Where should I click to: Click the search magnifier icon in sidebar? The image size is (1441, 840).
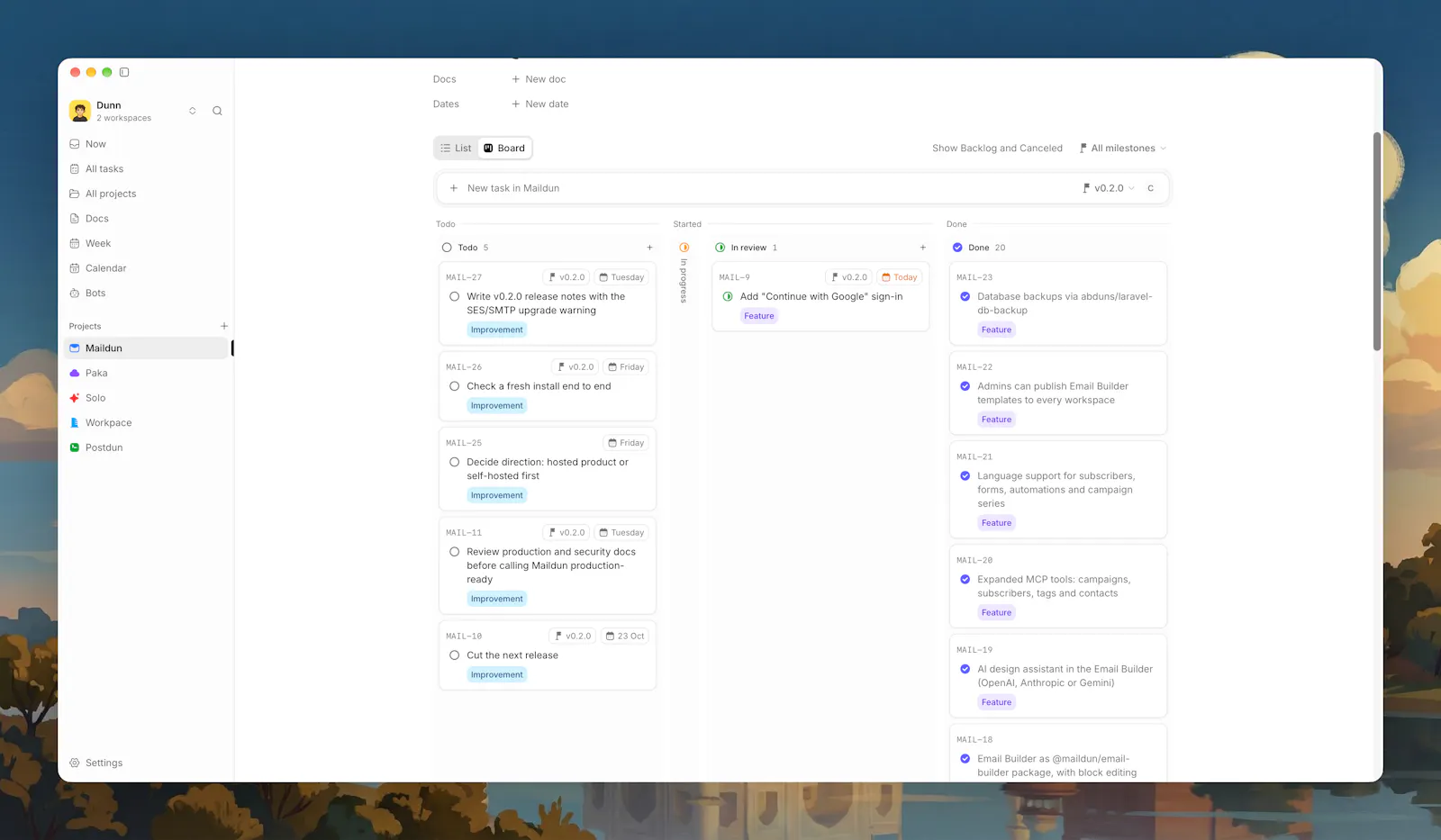pyautogui.click(x=217, y=111)
